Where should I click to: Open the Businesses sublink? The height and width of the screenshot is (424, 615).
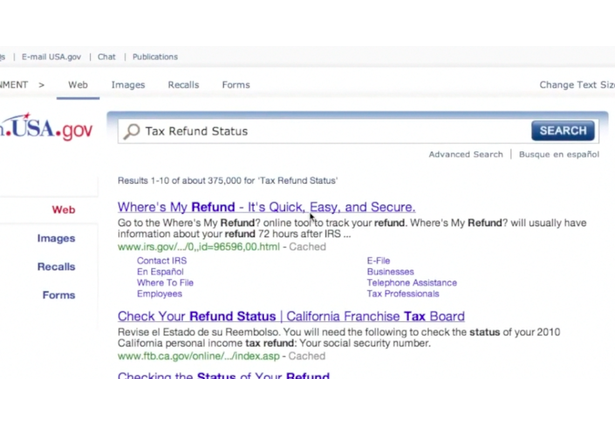[390, 271]
